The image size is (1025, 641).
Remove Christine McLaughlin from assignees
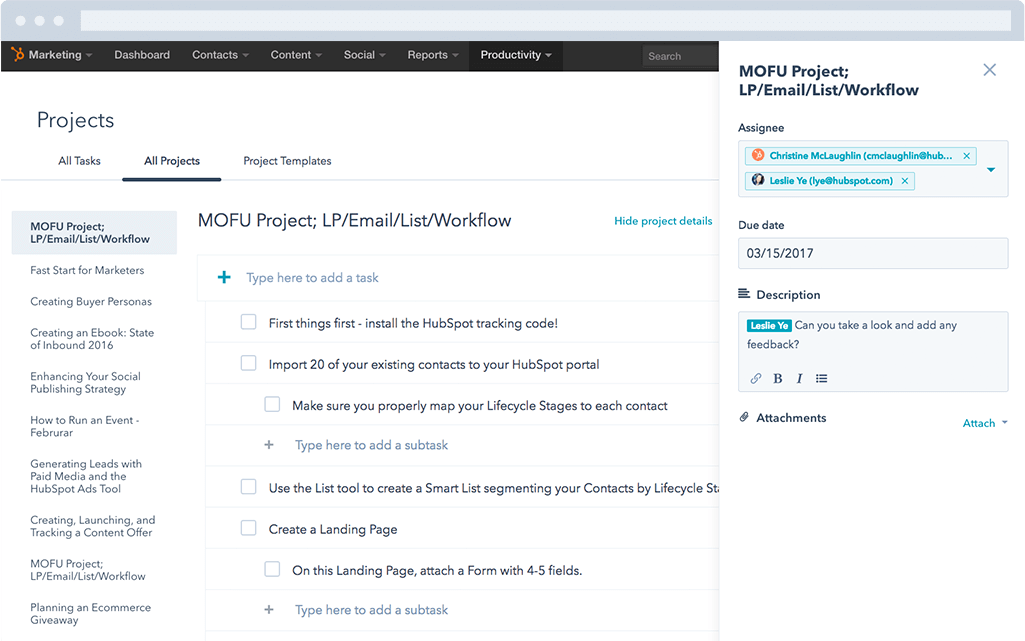pyautogui.click(x=966, y=156)
